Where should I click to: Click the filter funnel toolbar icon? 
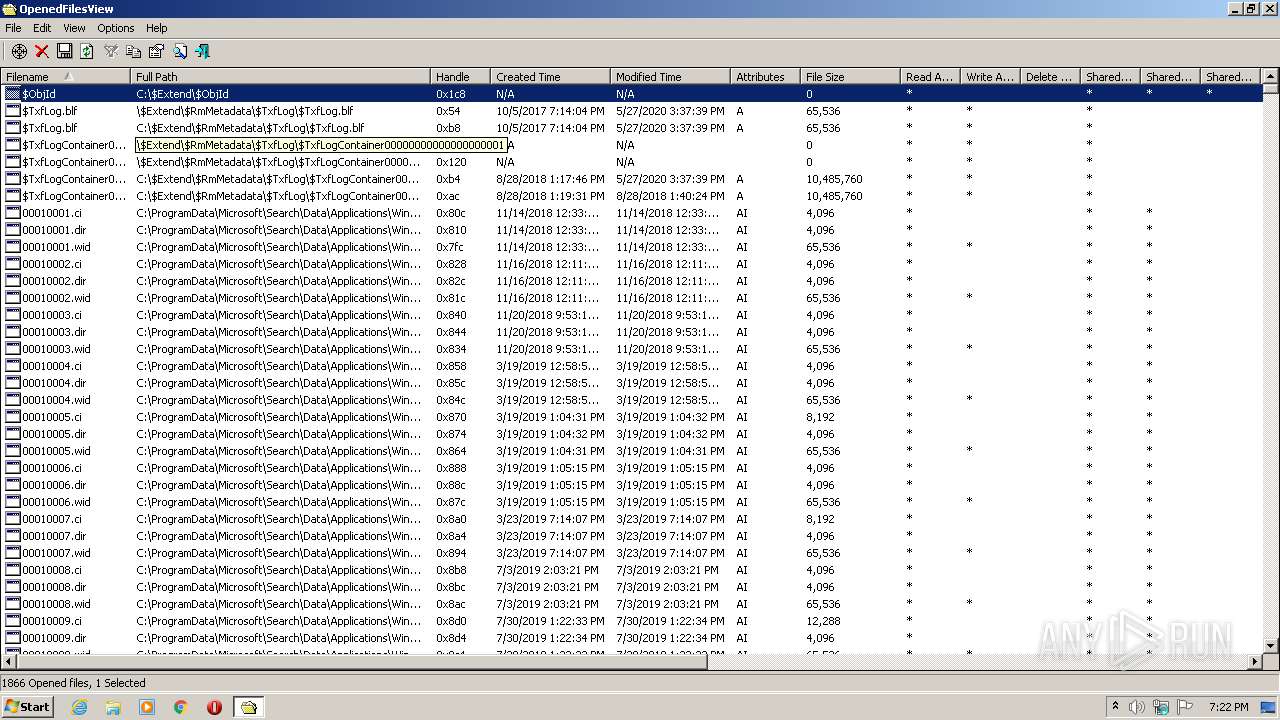[111, 51]
